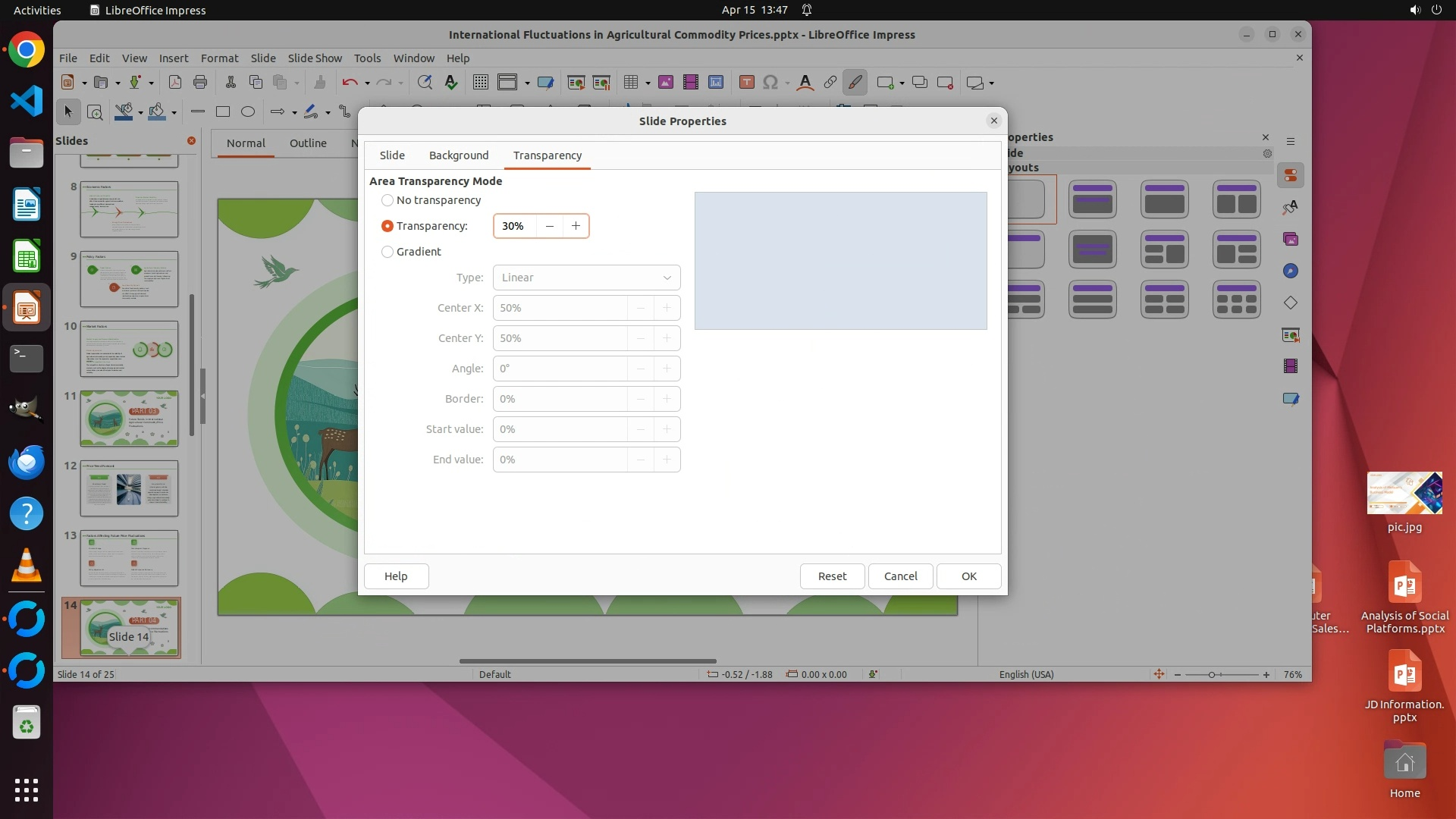The width and height of the screenshot is (1456, 819).
Task: Open the Navigator compass icon in sidebar
Action: [x=1291, y=271]
